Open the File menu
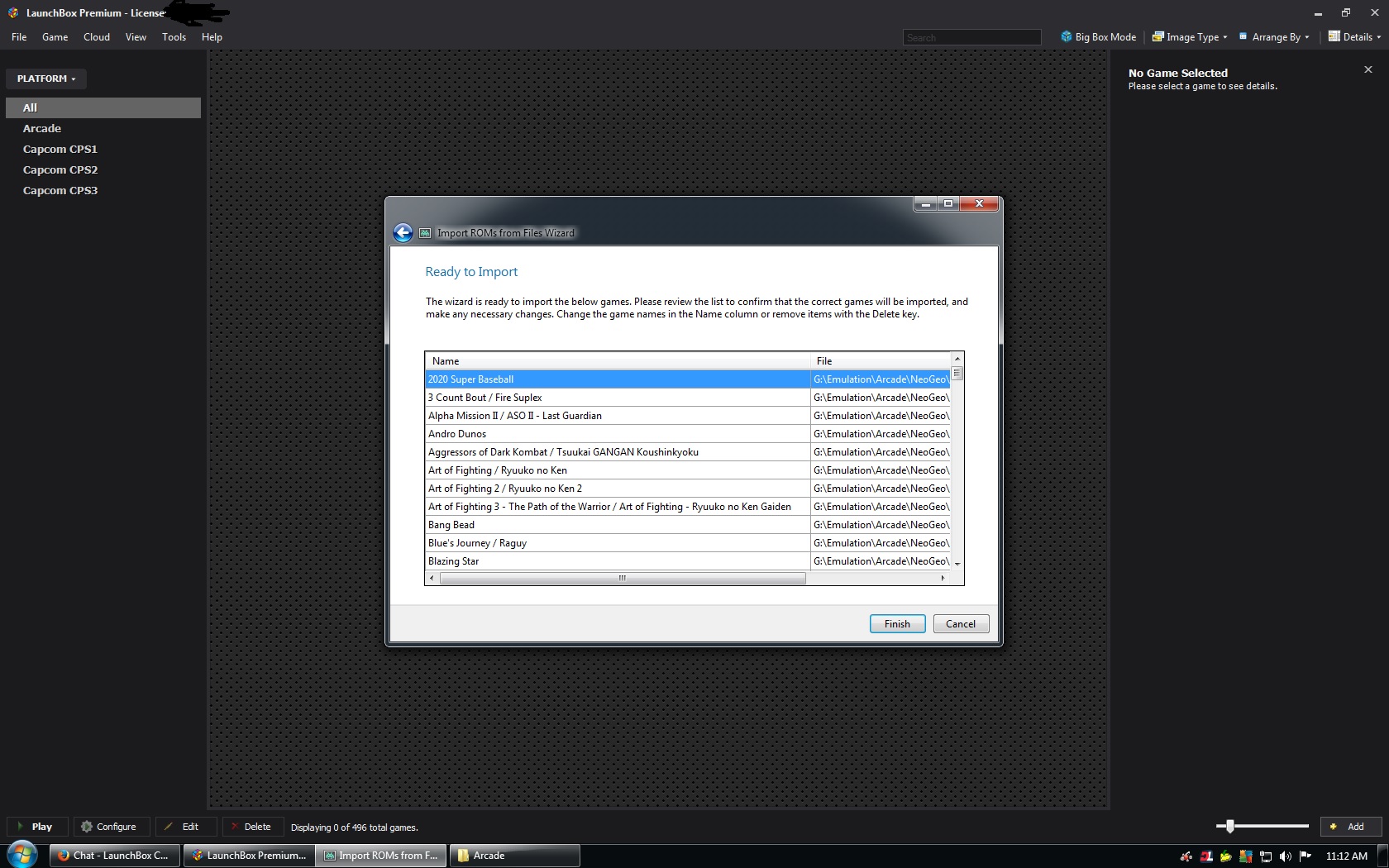The width and height of the screenshot is (1389, 868). tap(19, 37)
